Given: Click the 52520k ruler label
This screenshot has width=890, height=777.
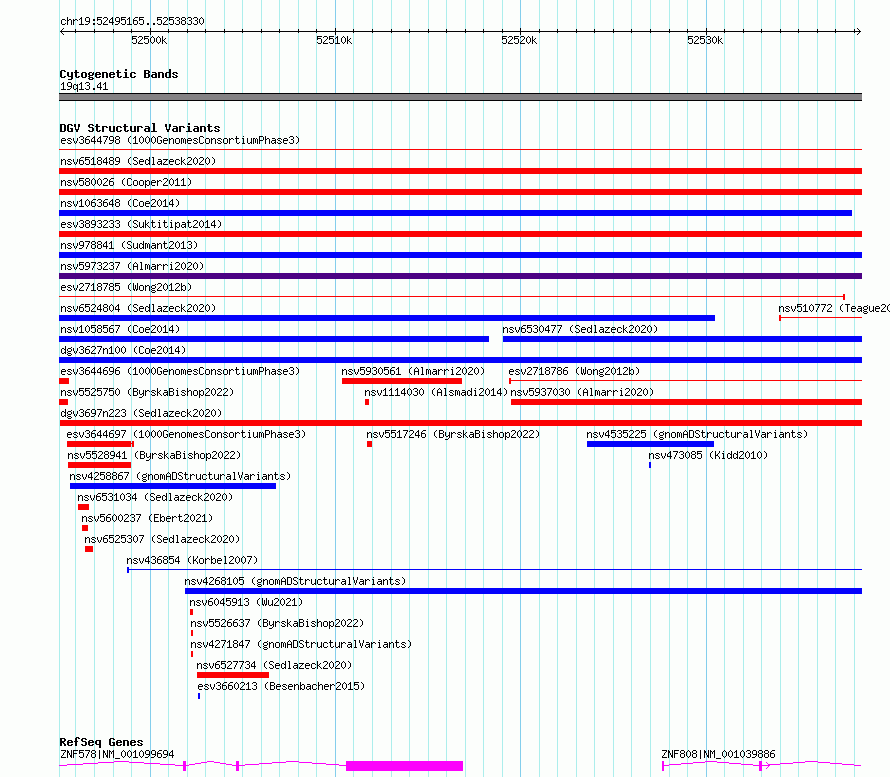Looking at the screenshot, I should tap(519, 40).
